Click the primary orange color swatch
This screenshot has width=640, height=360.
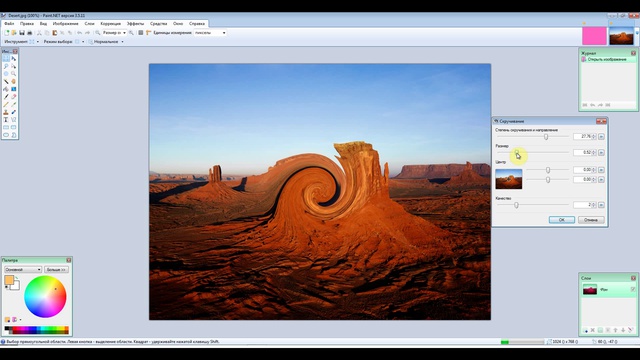[x=9, y=280]
